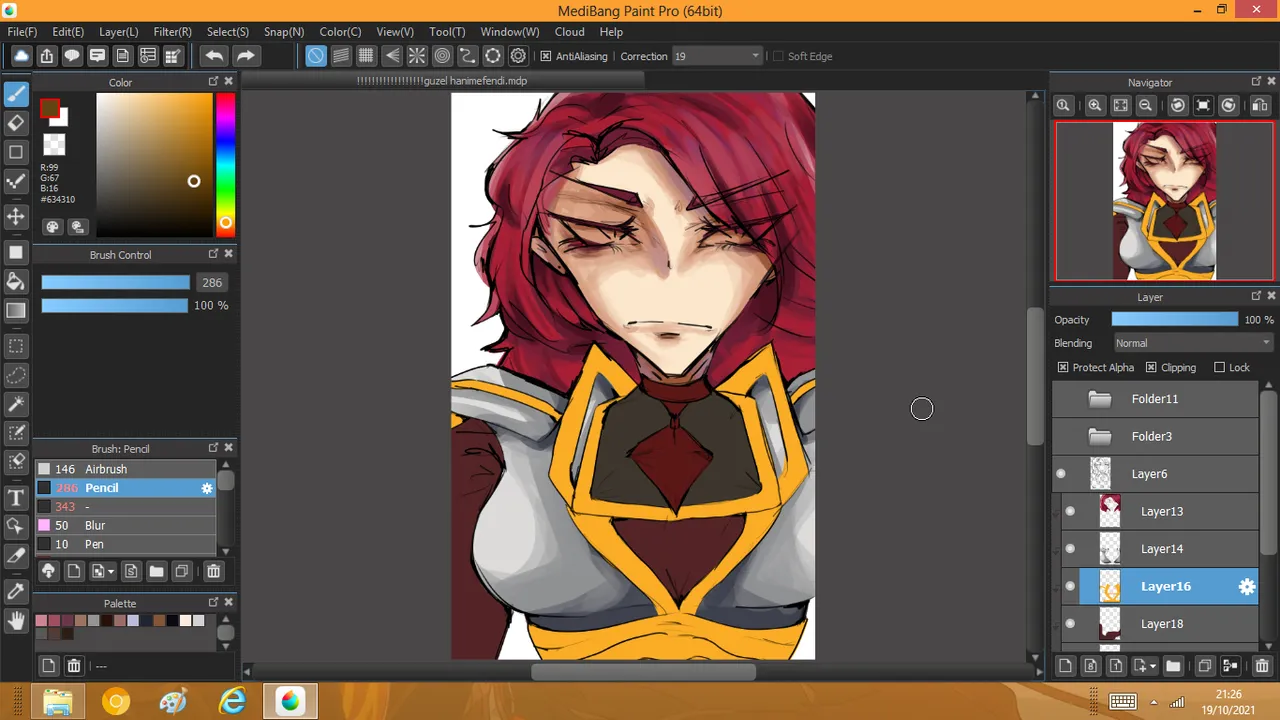Image resolution: width=1280 pixels, height=720 pixels.
Task: Delete brush using brush panel trash icon
Action: point(213,572)
